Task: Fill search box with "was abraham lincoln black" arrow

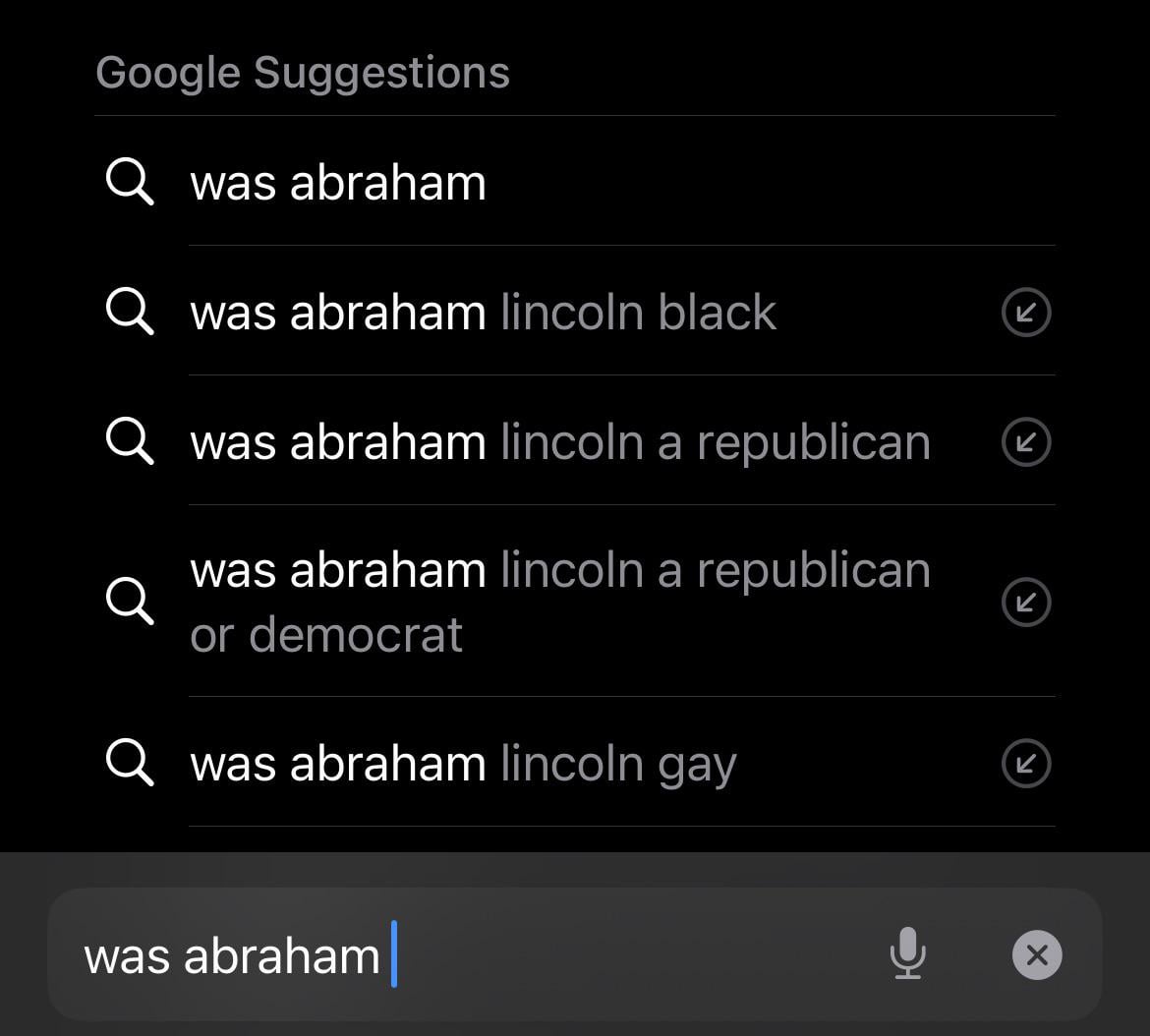Action: [x=1025, y=313]
